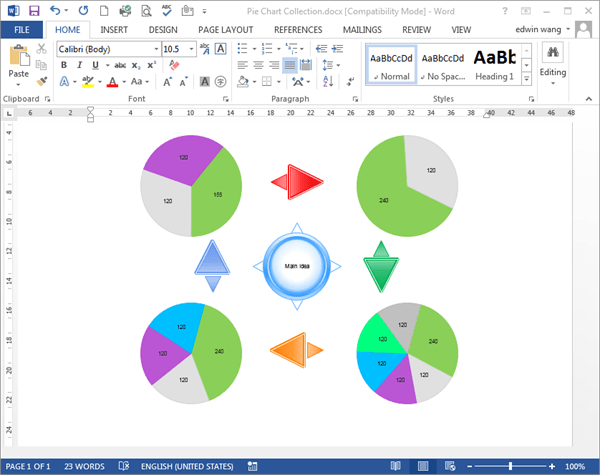This screenshot has height=475, width=600.
Task: Toggle bold formatting
Action: coord(64,65)
